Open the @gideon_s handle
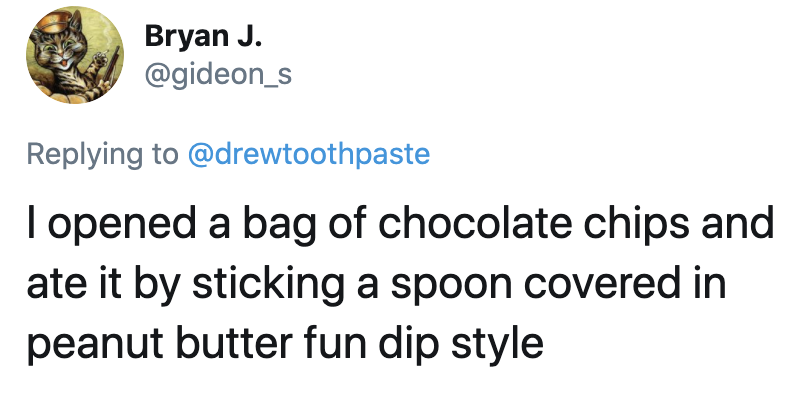This screenshot has width=798, height=394. pos(218,76)
